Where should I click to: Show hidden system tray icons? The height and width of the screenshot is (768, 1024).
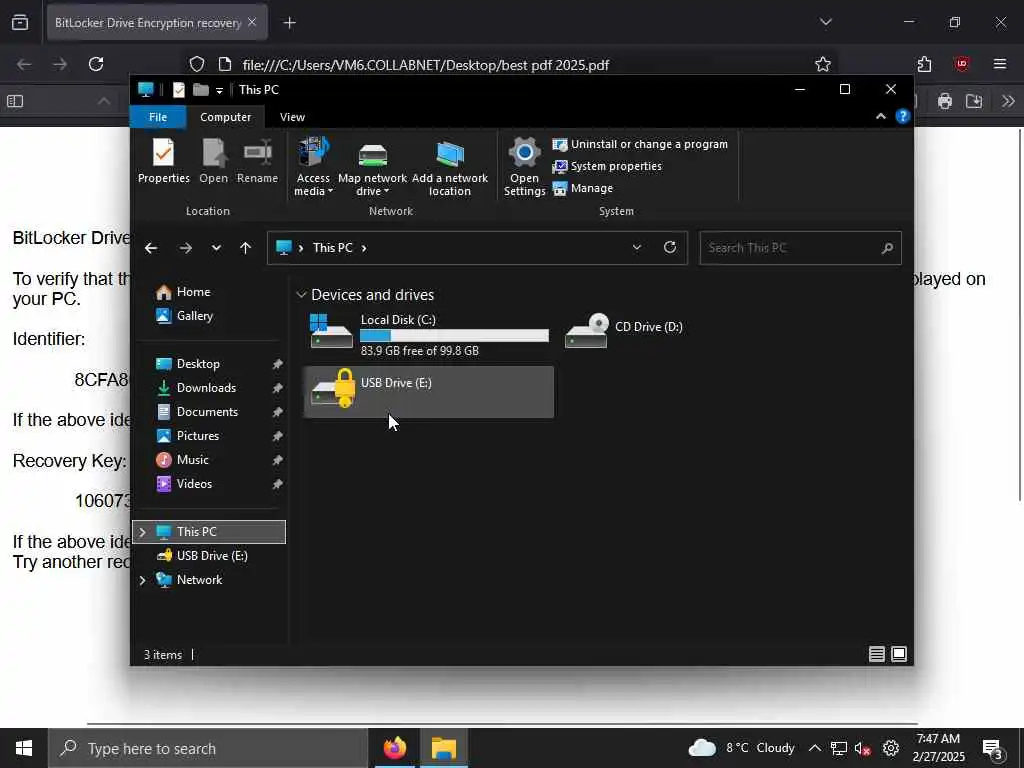tap(814, 748)
